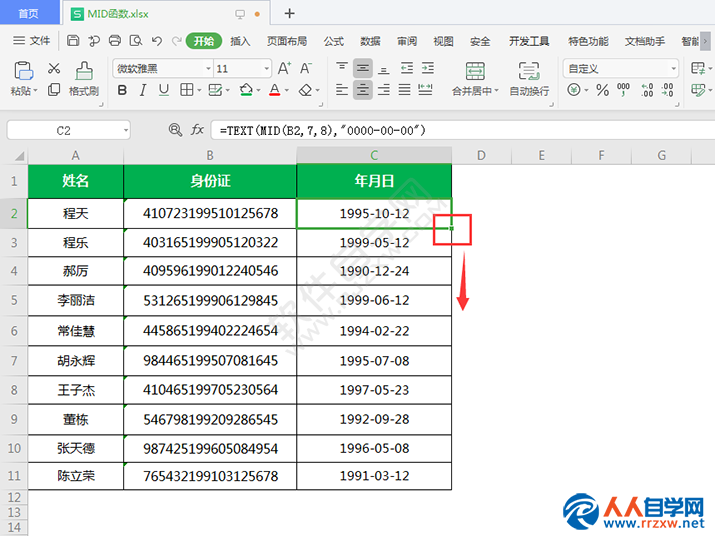Increase indent icon

point(428,68)
